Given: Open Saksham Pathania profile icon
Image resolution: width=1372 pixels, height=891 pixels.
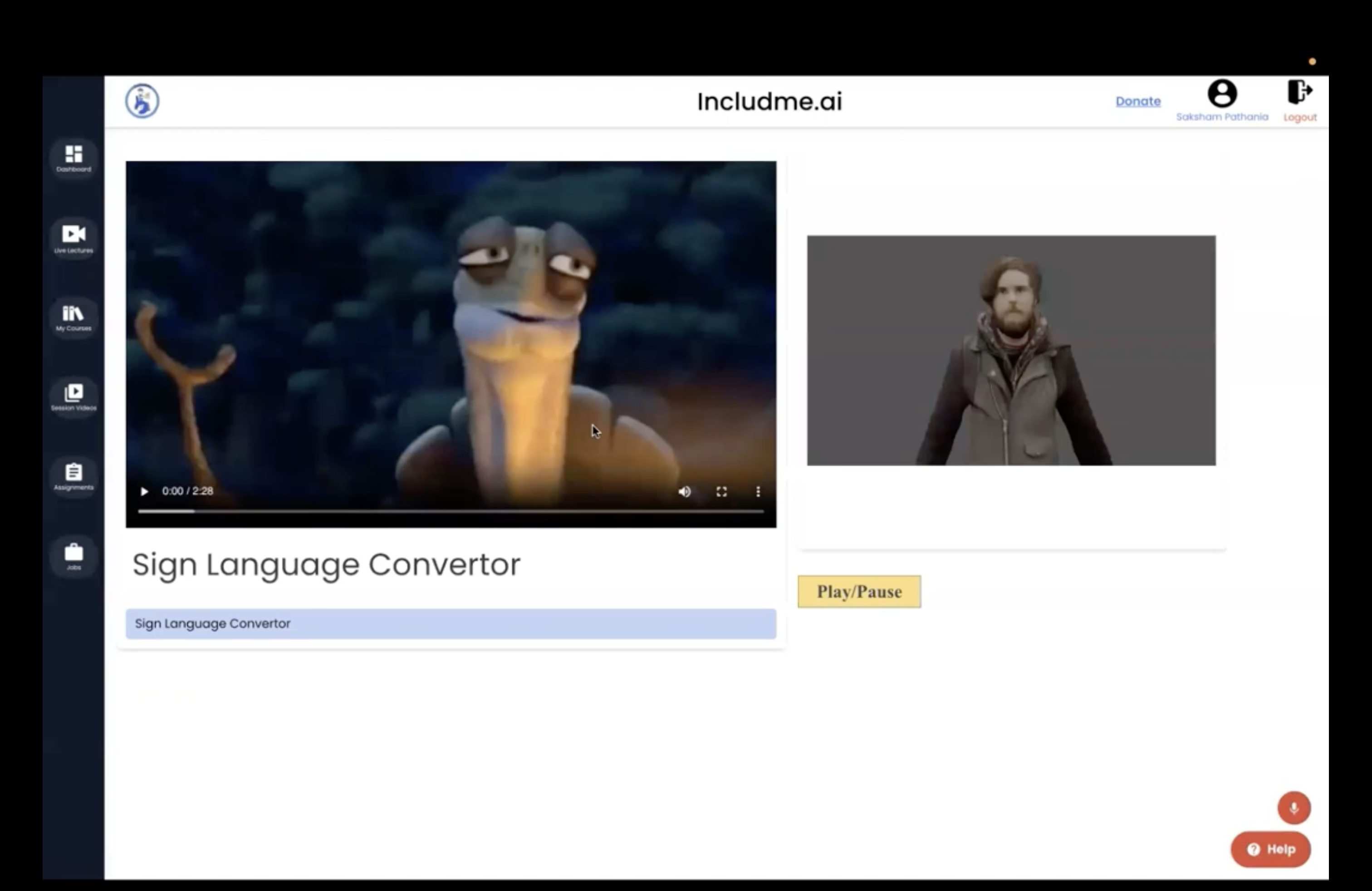Looking at the screenshot, I should (x=1221, y=94).
